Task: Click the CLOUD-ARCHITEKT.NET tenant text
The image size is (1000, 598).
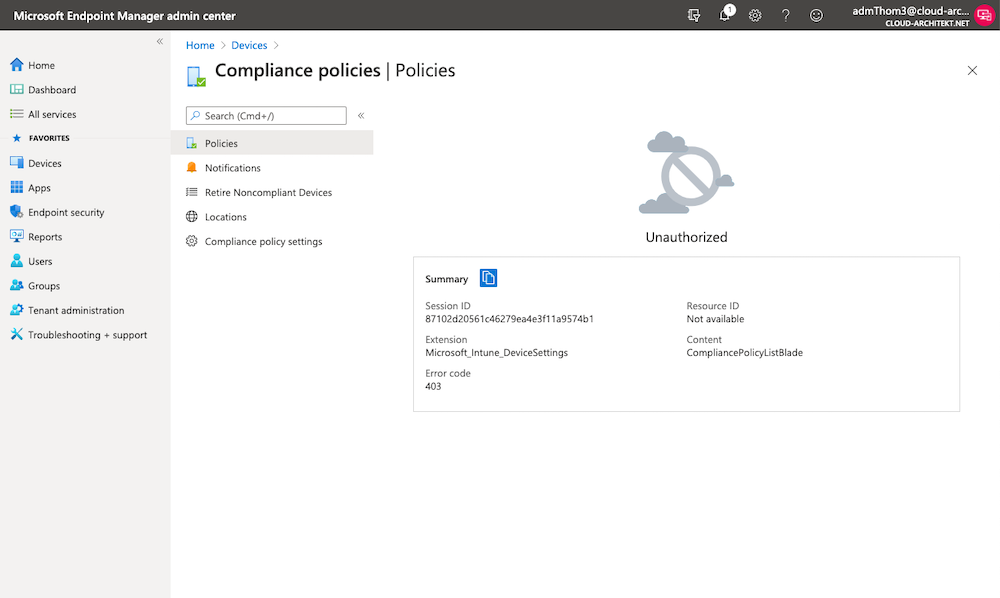Action: point(927,24)
